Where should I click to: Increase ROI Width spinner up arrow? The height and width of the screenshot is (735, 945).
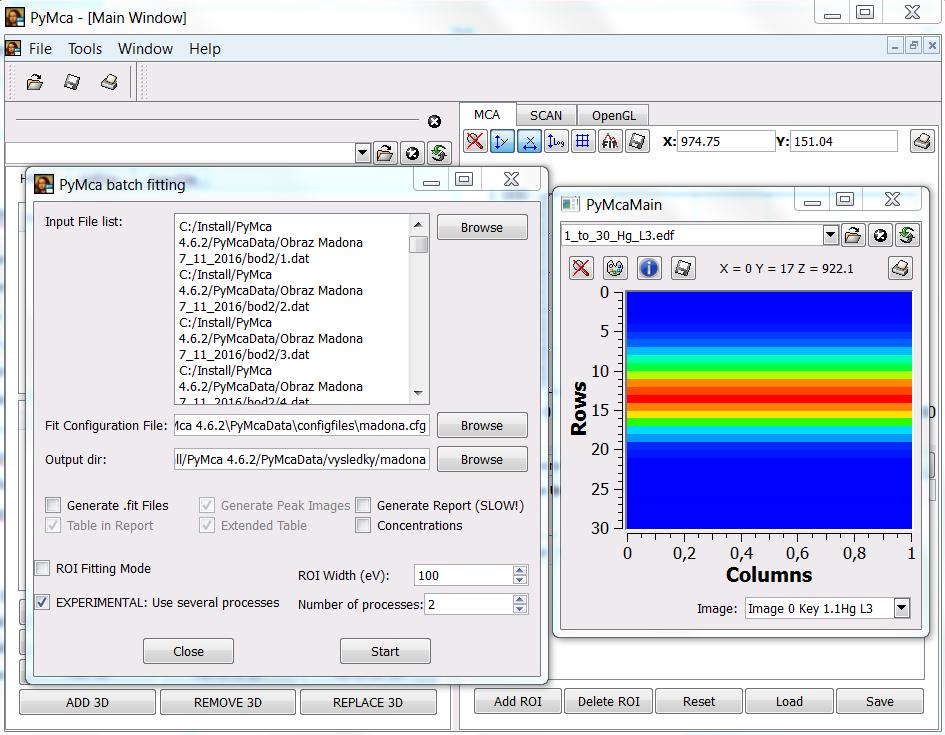pos(520,570)
